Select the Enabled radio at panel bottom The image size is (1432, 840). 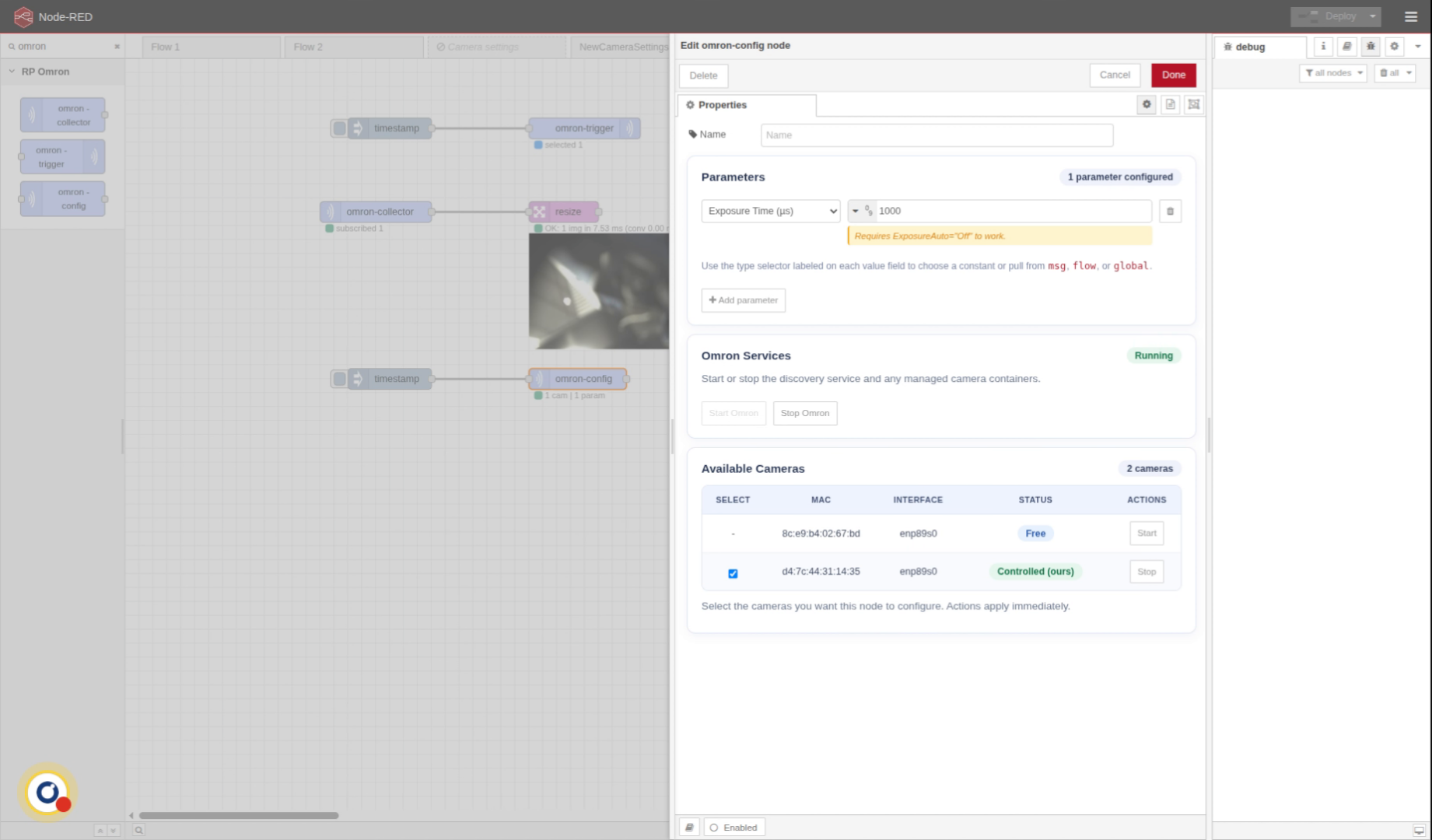[713, 827]
